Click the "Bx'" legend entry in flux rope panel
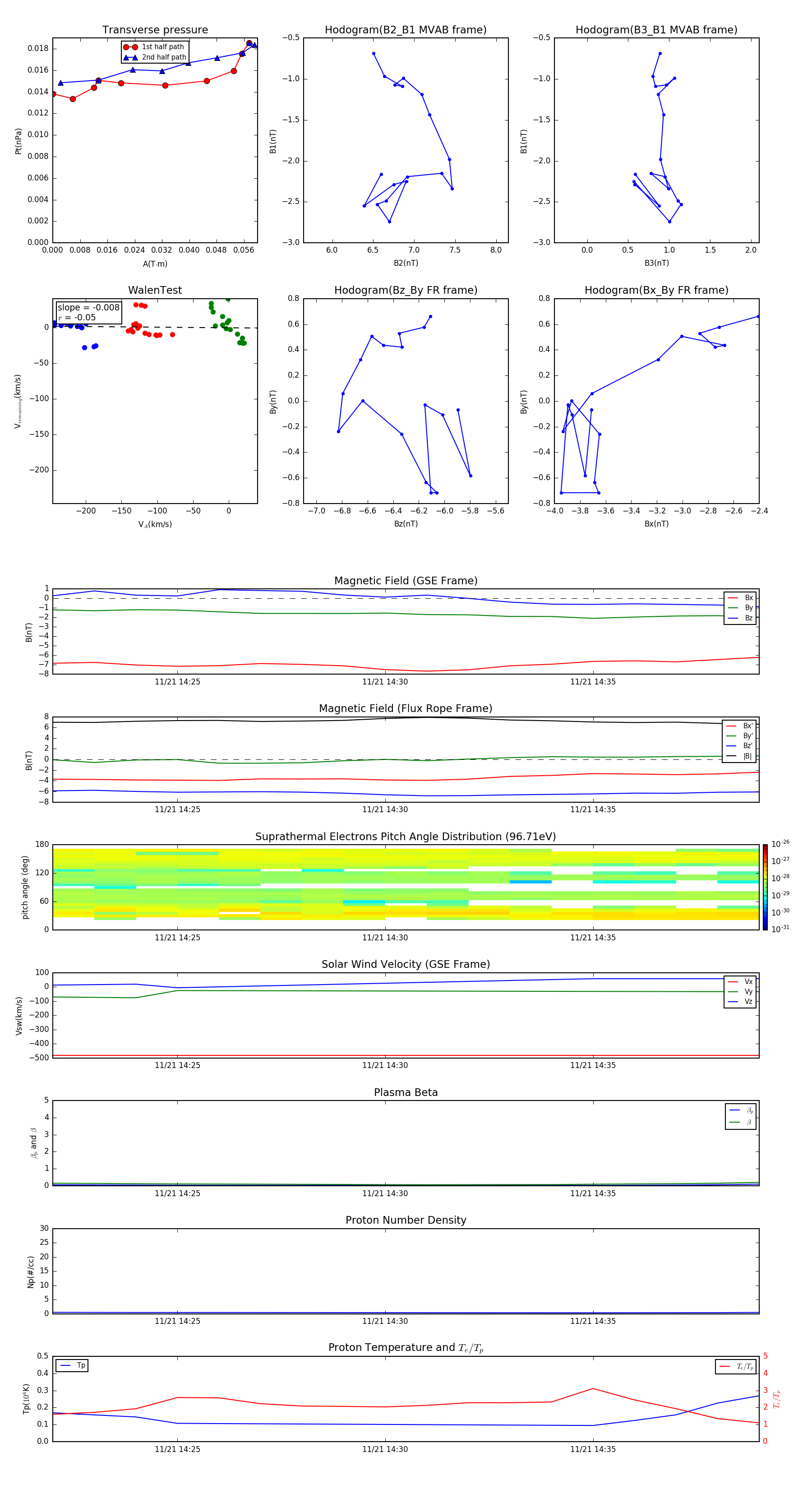The height and width of the screenshot is (1489, 812). point(740,726)
